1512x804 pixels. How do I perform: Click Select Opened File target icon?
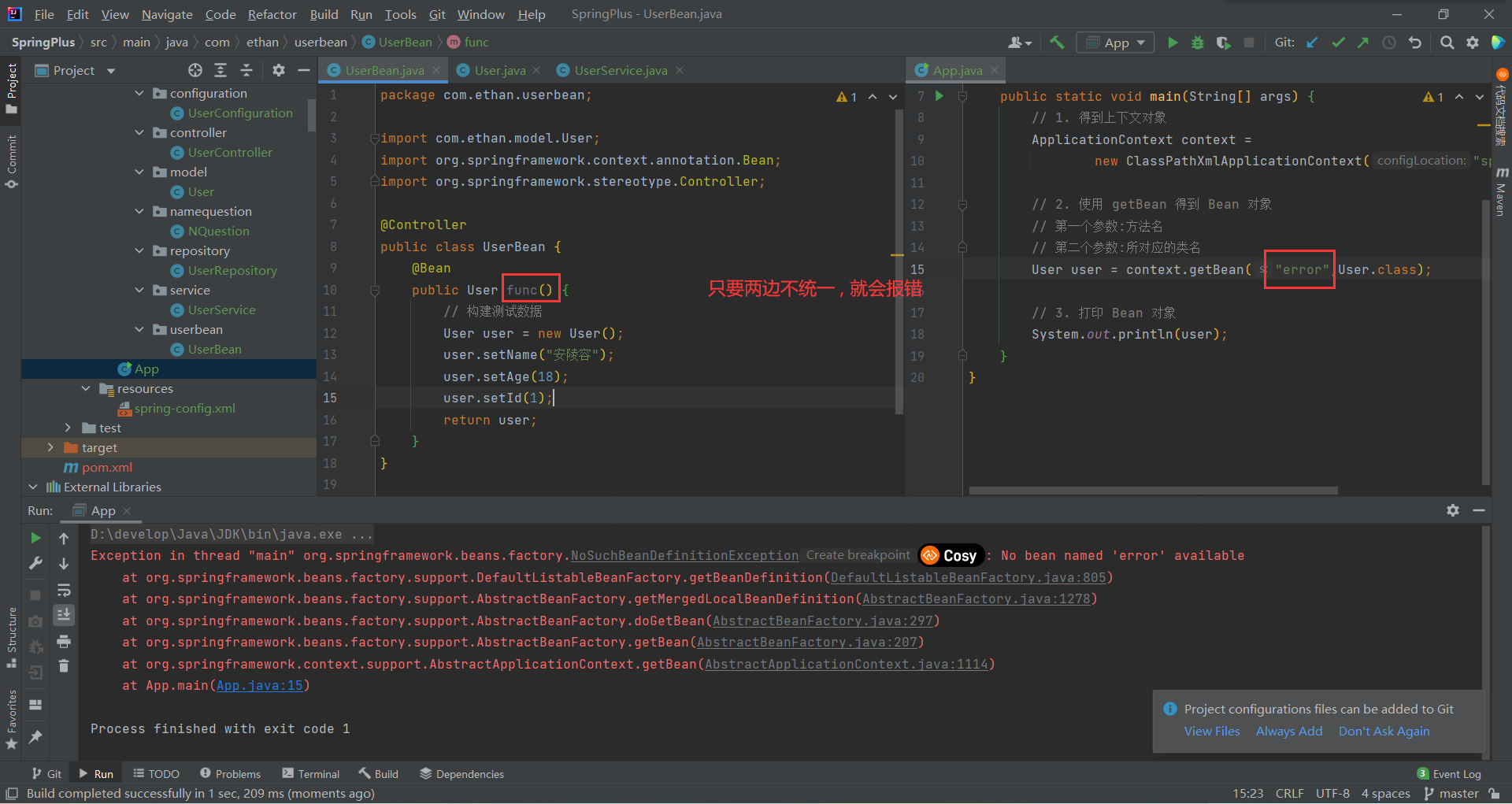click(x=195, y=70)
